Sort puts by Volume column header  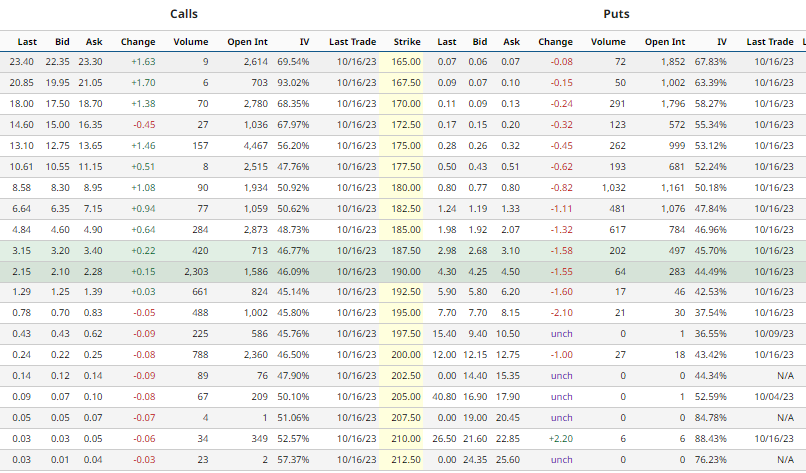[608, 42]
